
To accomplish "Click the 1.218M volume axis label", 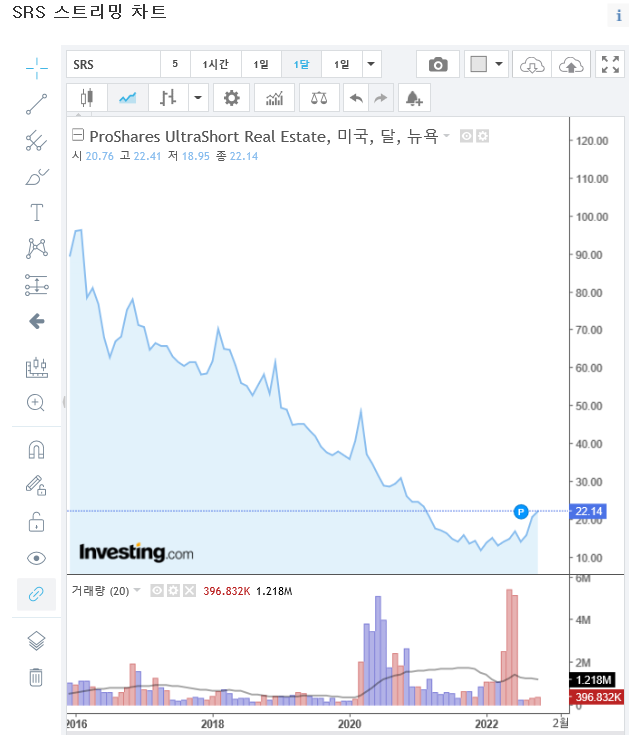I will point(593,680).
